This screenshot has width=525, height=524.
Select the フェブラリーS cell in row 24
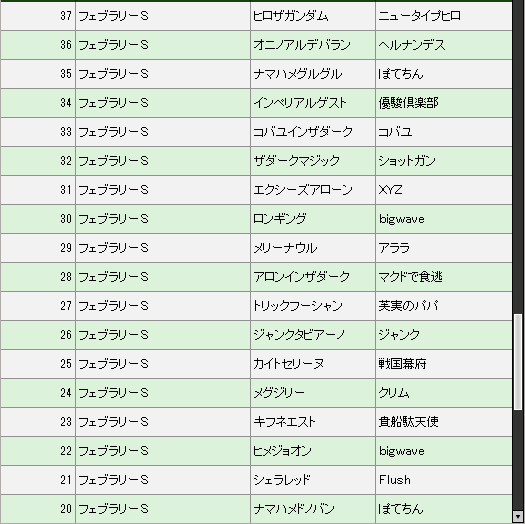tap(163, 393)
